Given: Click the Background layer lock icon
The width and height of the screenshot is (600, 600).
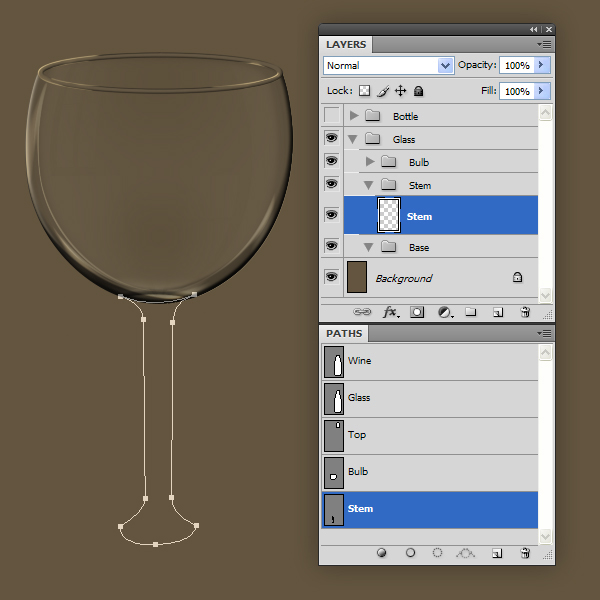Looking at the screenshot, I should 517,277.
